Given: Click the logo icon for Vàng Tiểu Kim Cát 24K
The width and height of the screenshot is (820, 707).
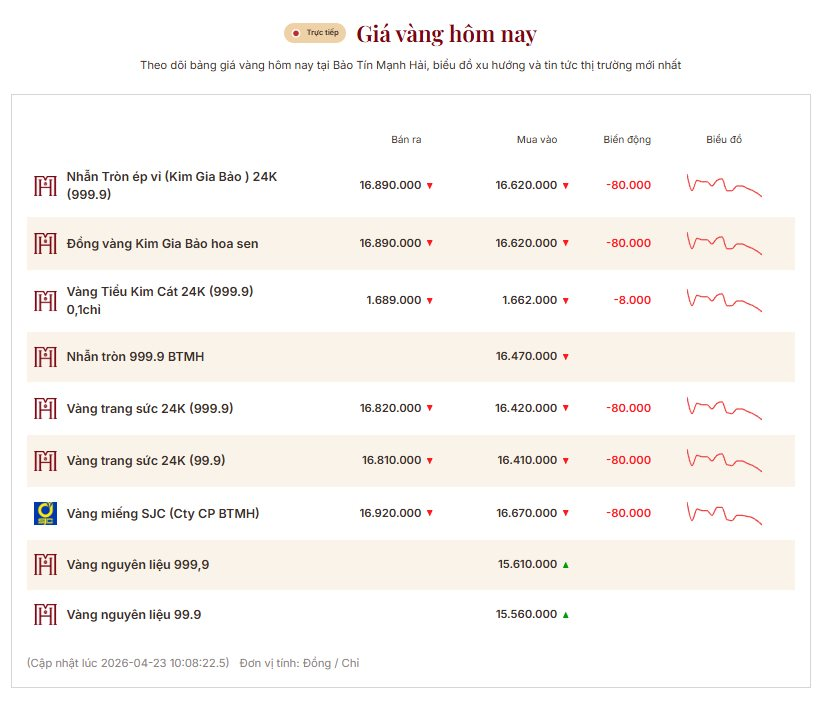Looking at the screenshot, I should click(x=45, y=300).
